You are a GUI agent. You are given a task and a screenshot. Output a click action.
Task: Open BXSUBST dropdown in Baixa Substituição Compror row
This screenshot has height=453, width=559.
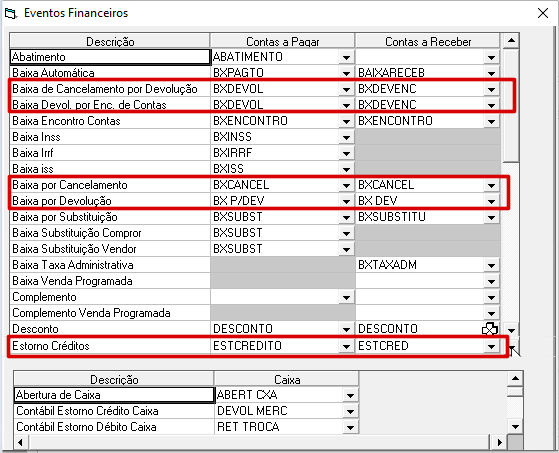(346, 233)
